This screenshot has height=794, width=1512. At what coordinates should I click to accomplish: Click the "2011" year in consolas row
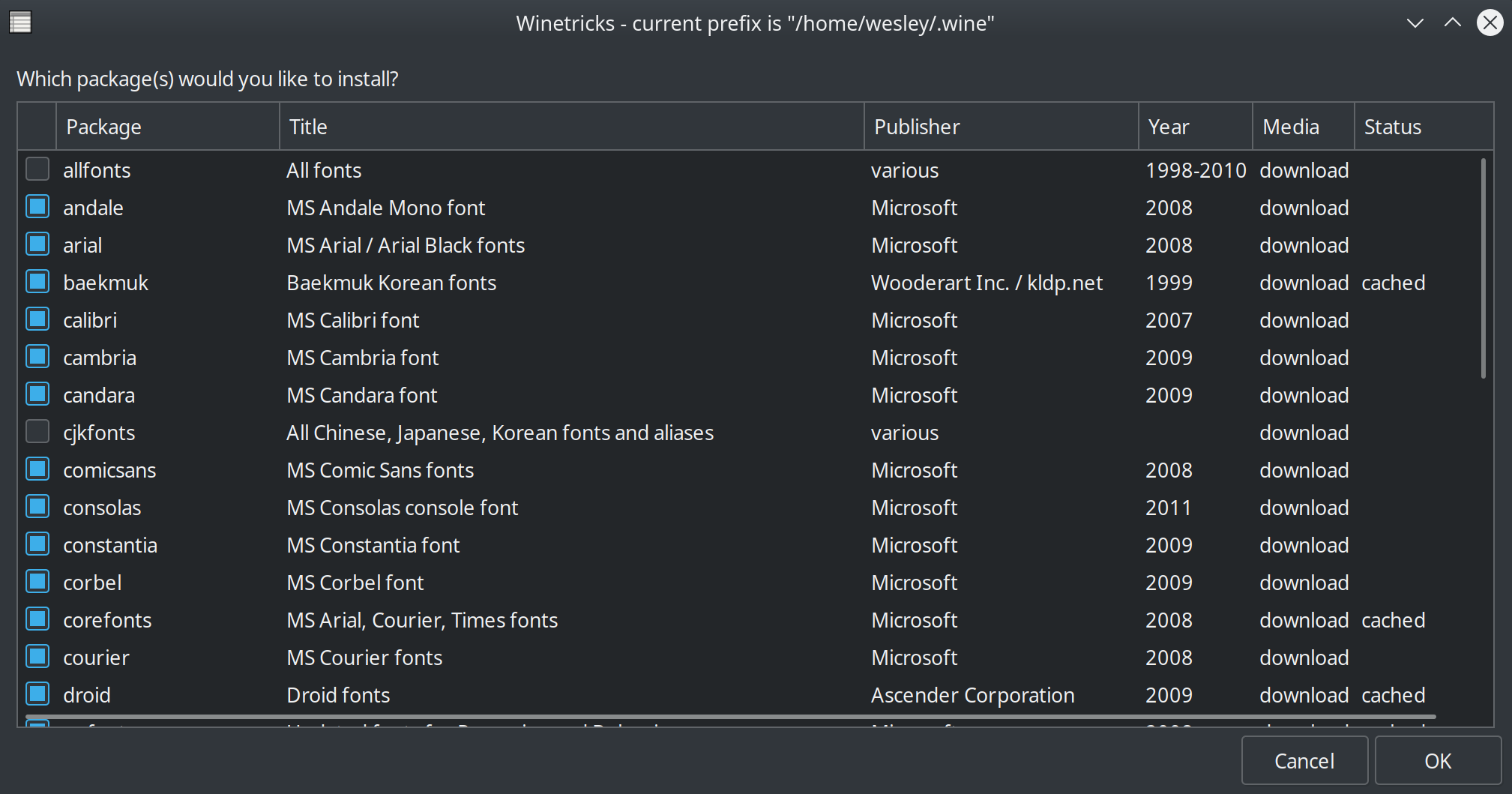1169,508
